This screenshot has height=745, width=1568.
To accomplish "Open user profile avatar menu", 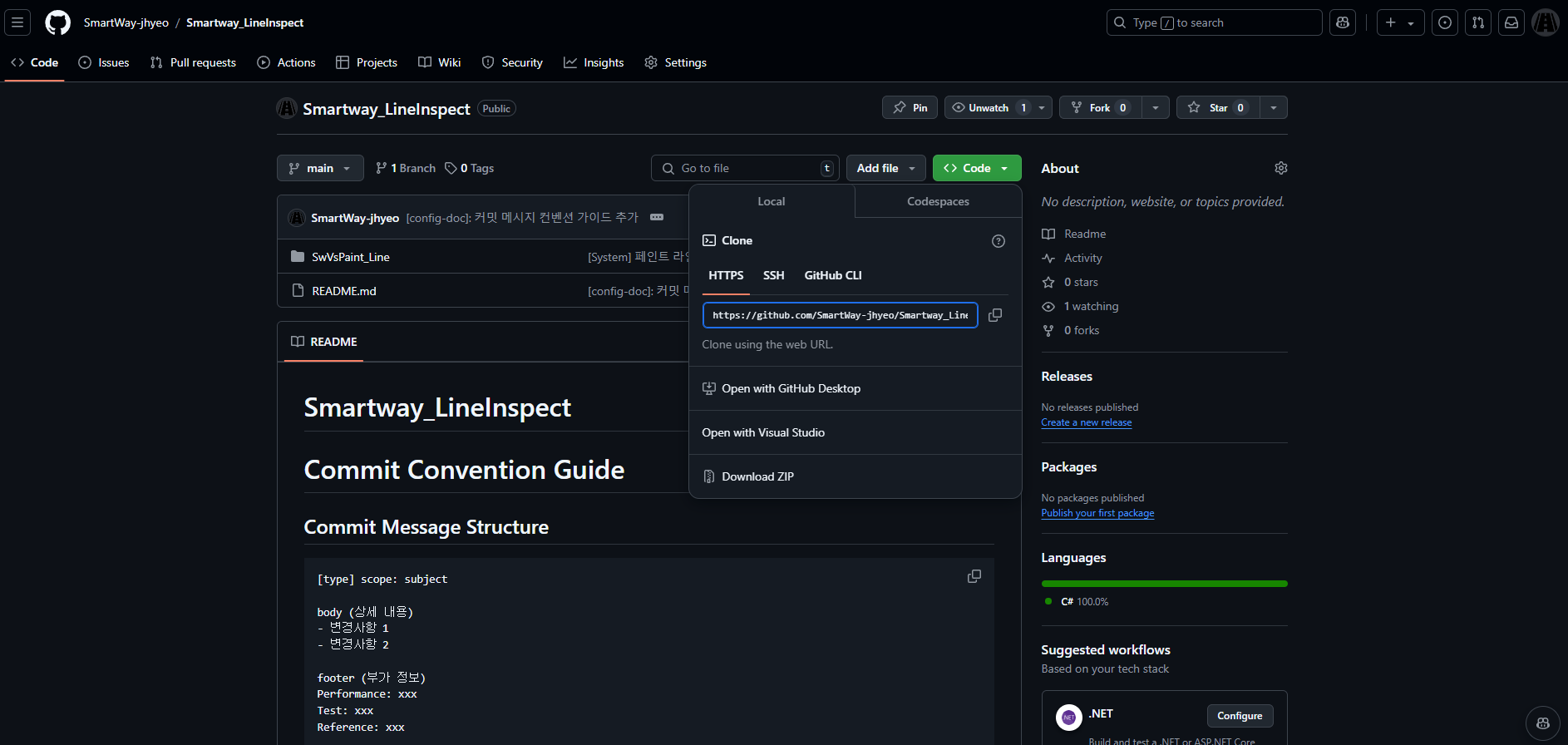I will point(1546,22).
